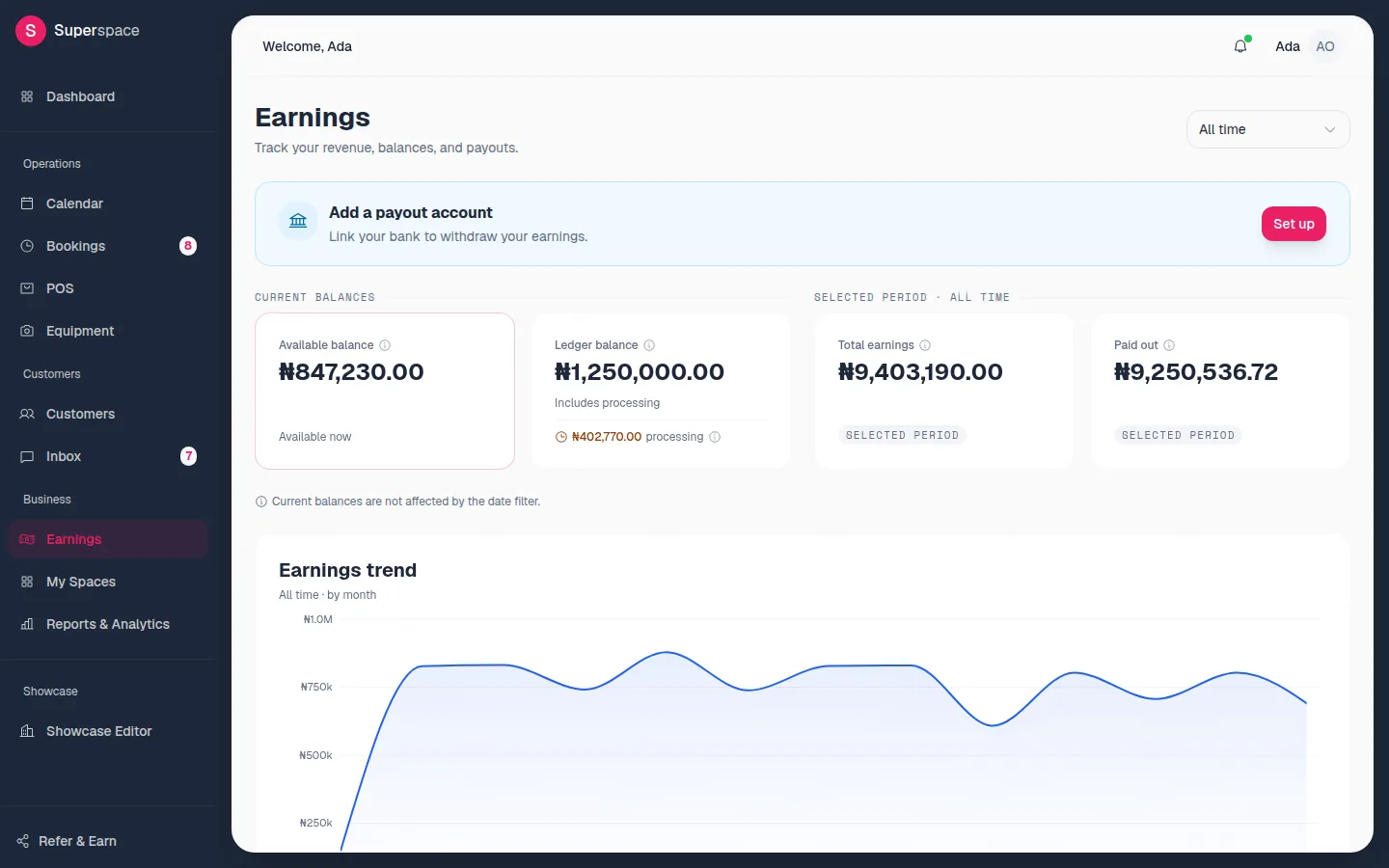Show info for Ledger balance

pos(649,345)
